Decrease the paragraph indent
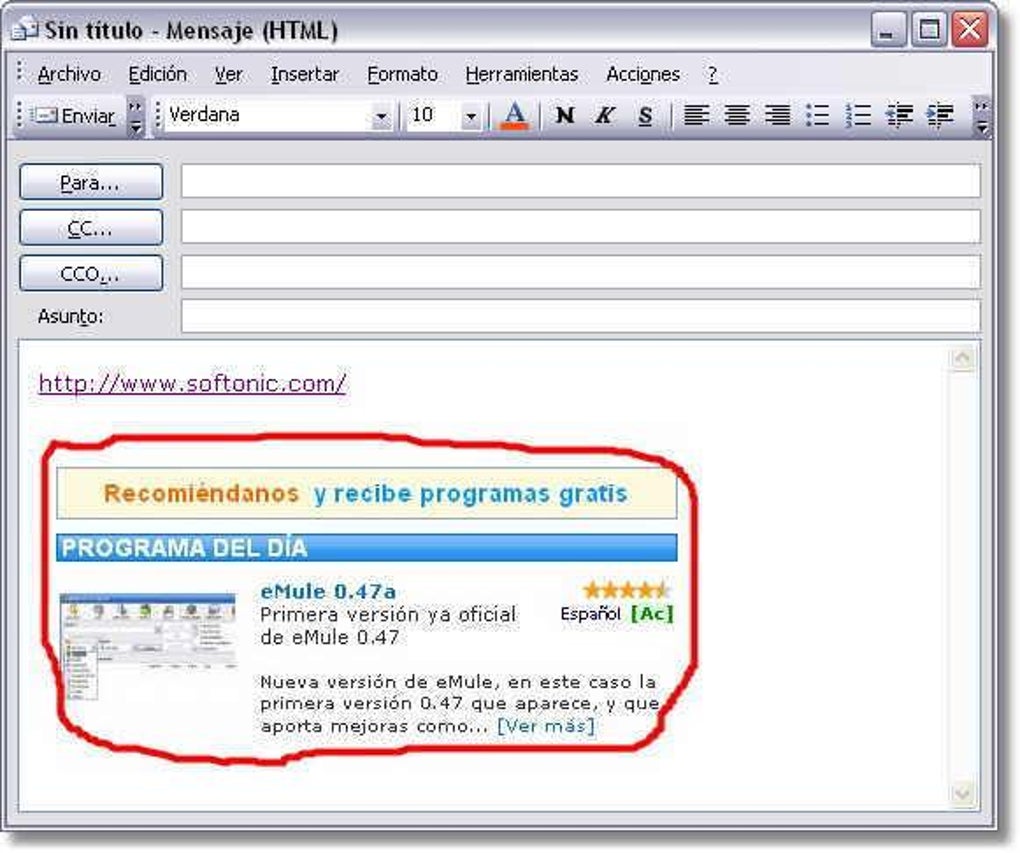This screenshot has height=853, width=1020. (899, 116)
